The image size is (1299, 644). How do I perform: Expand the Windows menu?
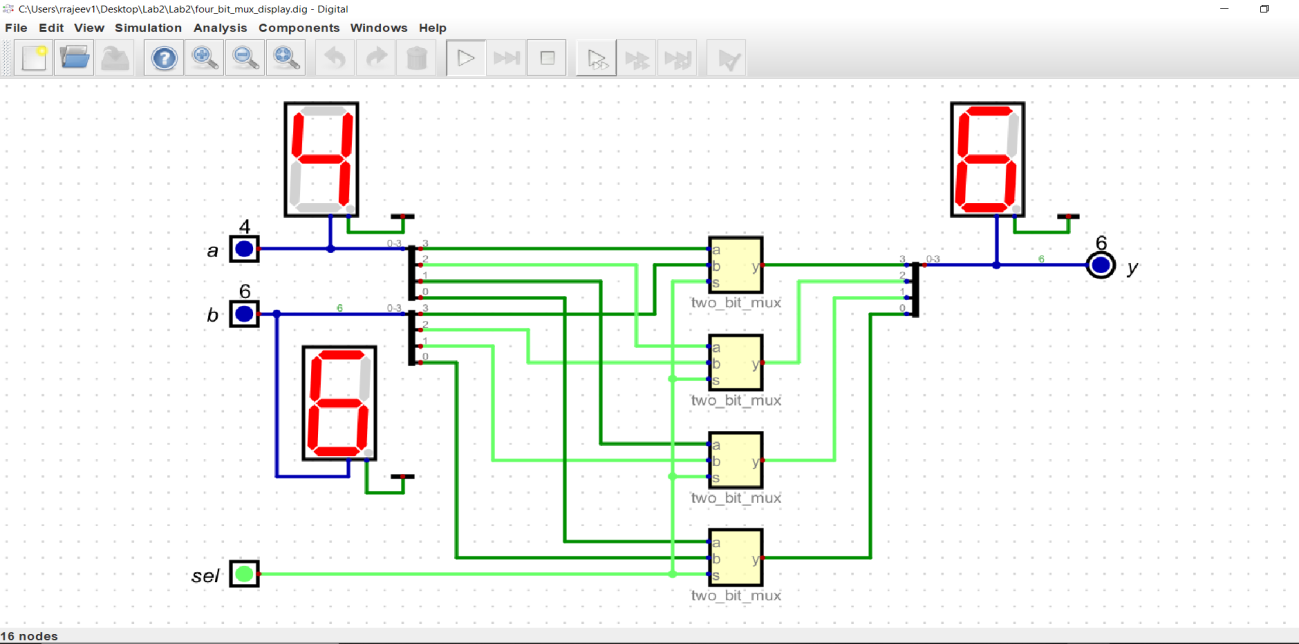tap(378, 28)
